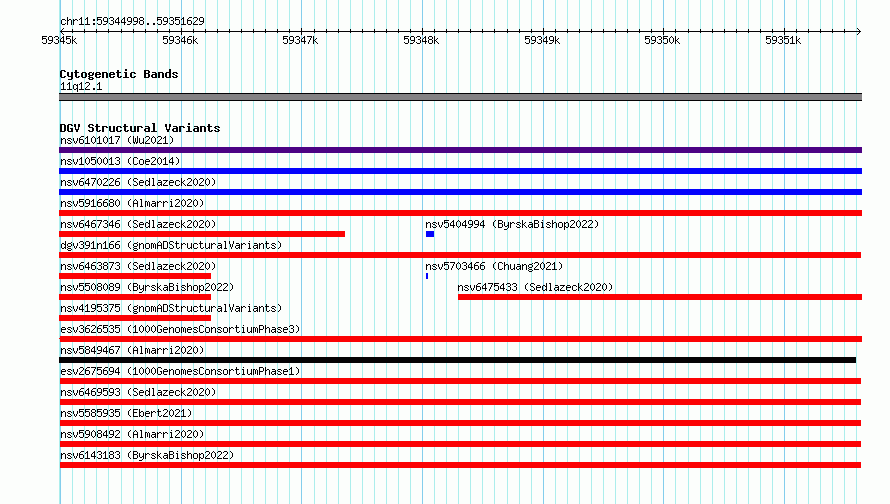Screen dimensions: 890x504
Task: Click the nsv5849467 (Almarri2020) label
Action: click(132, 350)
